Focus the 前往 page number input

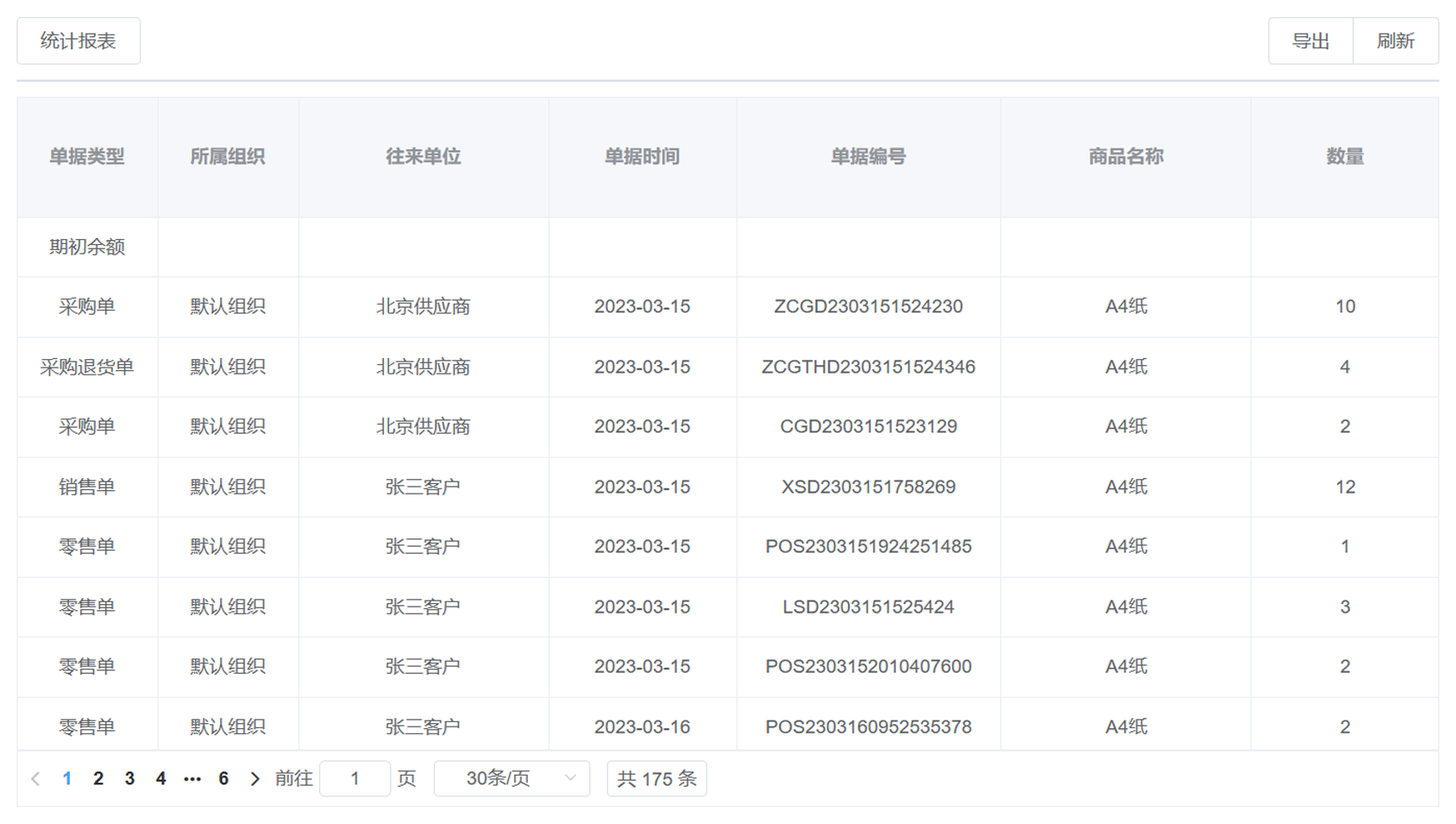click(355, 779)
